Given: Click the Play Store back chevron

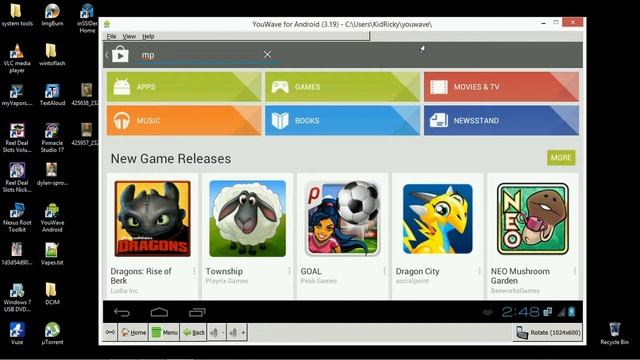Looking at the screenshot, I should 107,55.
